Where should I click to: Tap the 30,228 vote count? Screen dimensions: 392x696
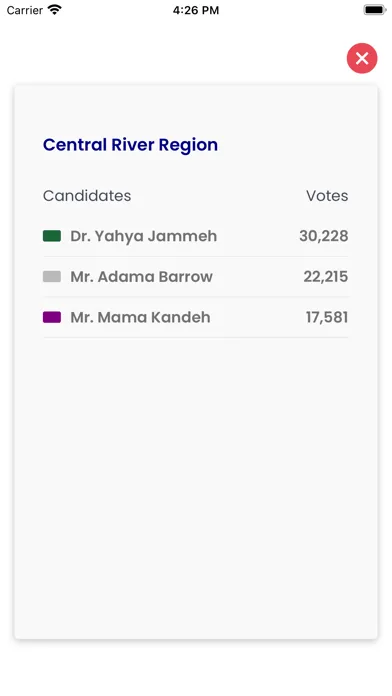[324, 236]
